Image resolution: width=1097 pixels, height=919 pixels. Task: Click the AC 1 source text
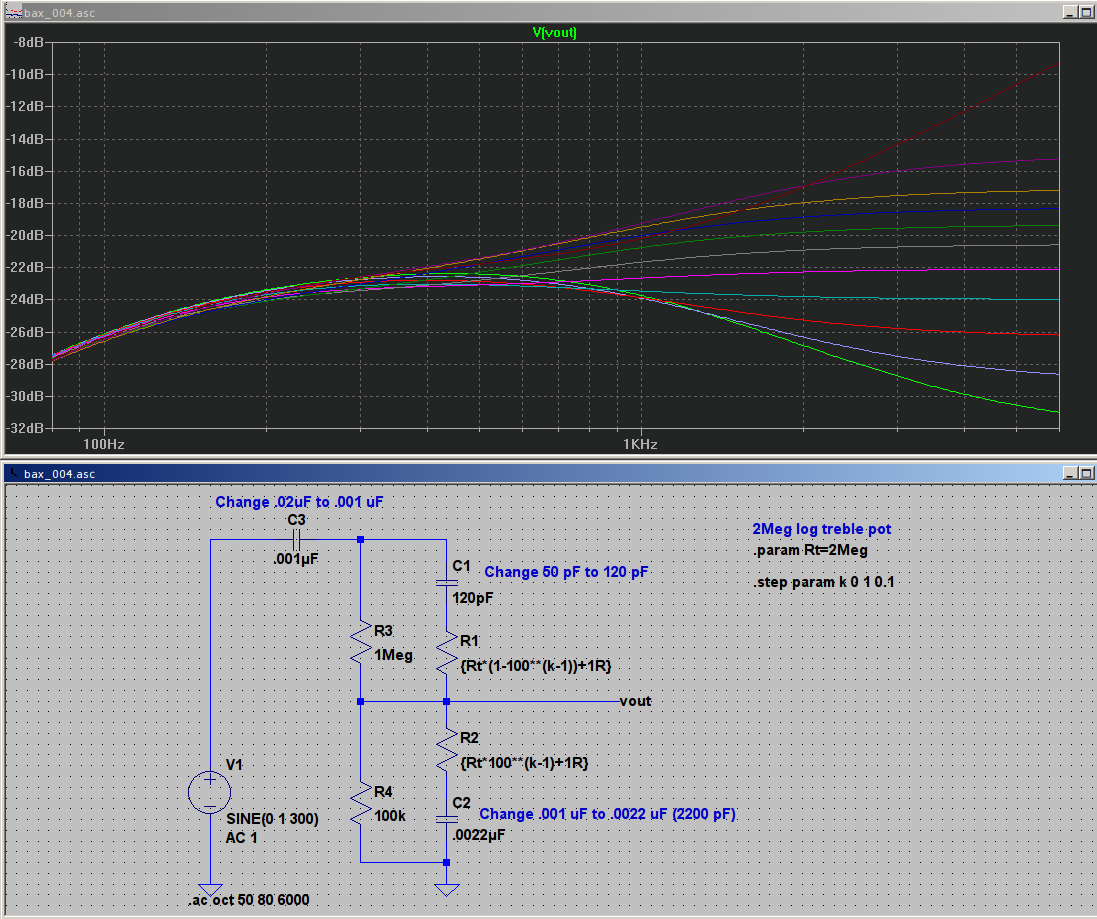[x=241, y=838]
